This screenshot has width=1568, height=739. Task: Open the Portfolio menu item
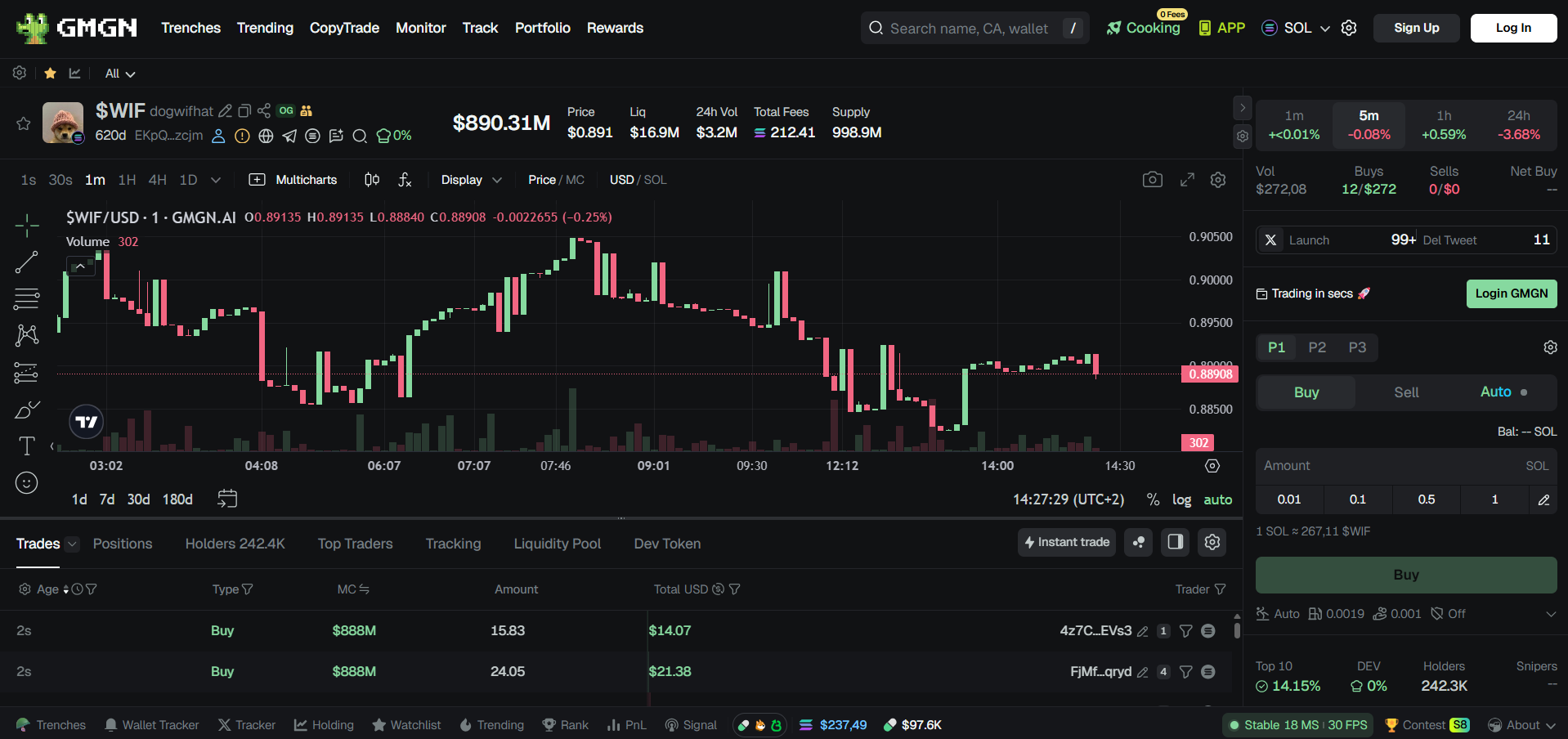(543, 28)
